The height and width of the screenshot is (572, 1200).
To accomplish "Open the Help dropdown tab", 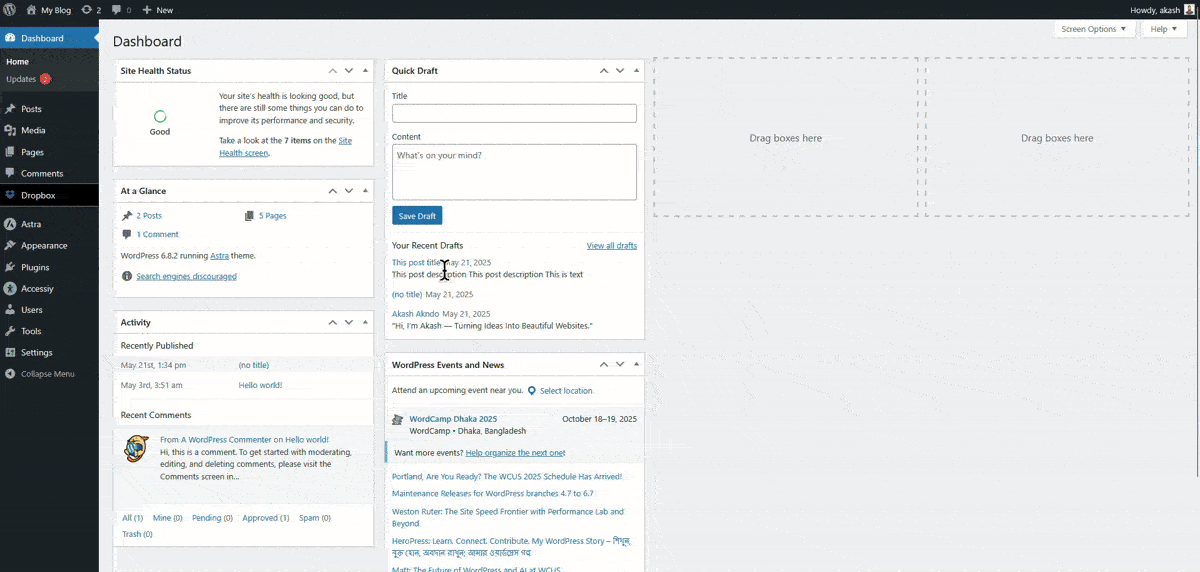I will 1164,29.
